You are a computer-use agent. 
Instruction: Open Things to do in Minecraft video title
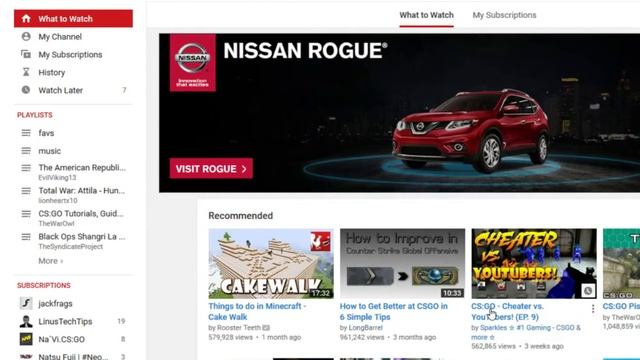tap(257, 311)
